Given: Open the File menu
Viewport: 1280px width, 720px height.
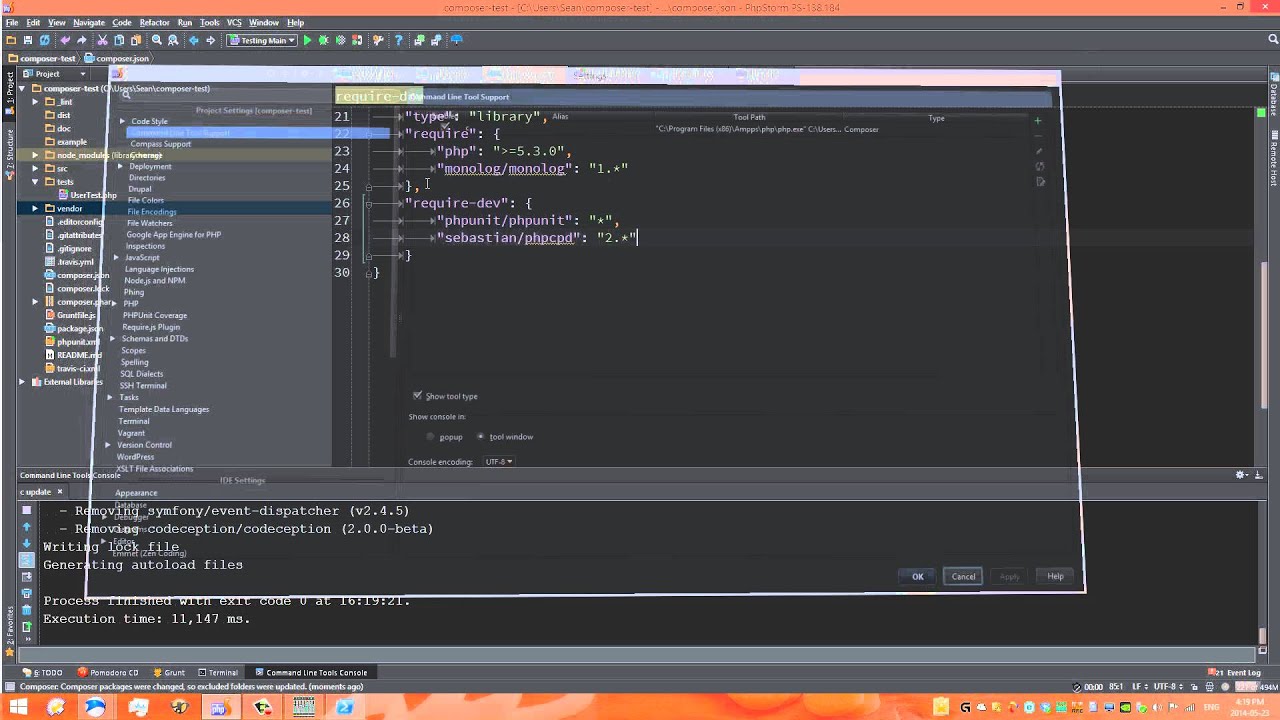Looking at the screenshot, I should [12, 22].
